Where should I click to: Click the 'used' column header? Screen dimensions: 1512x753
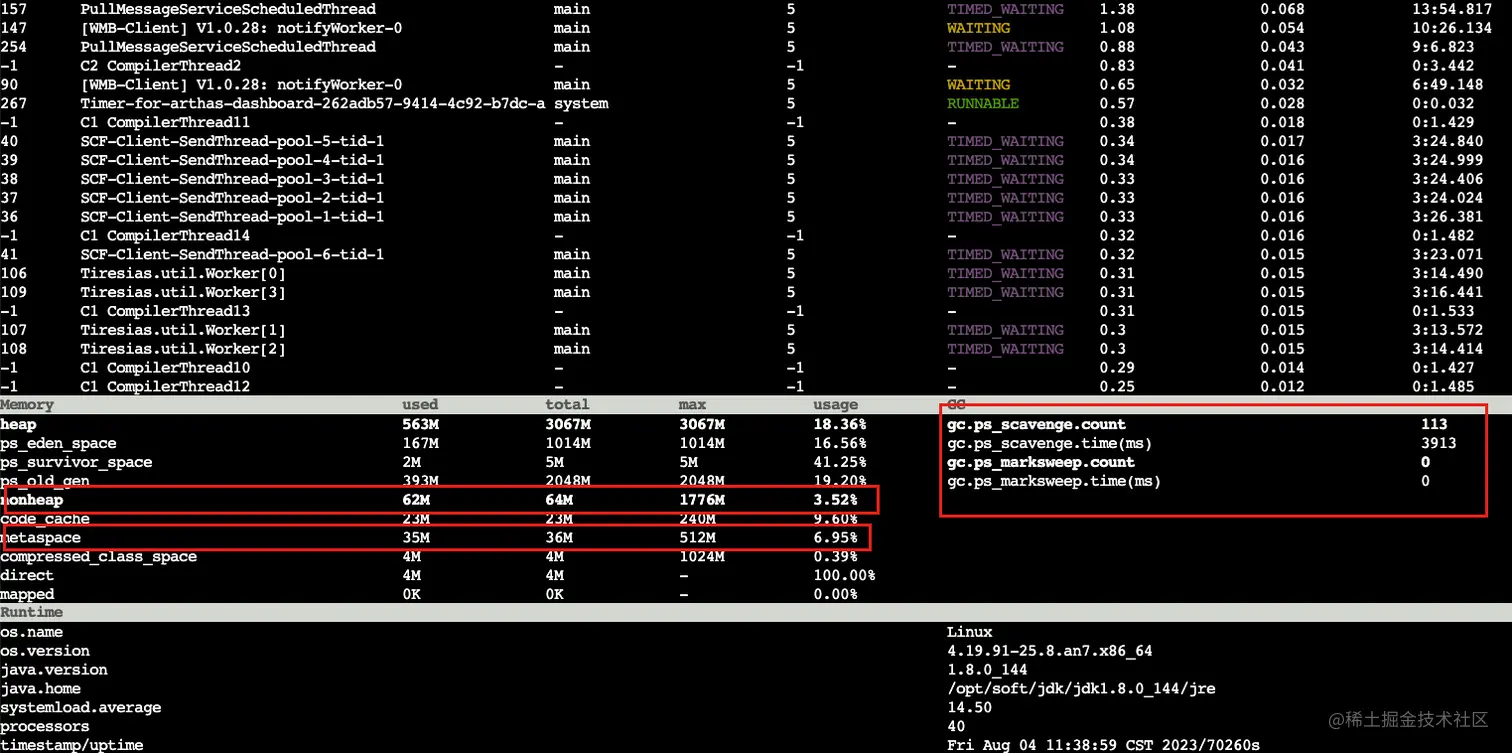click(420, 405)
